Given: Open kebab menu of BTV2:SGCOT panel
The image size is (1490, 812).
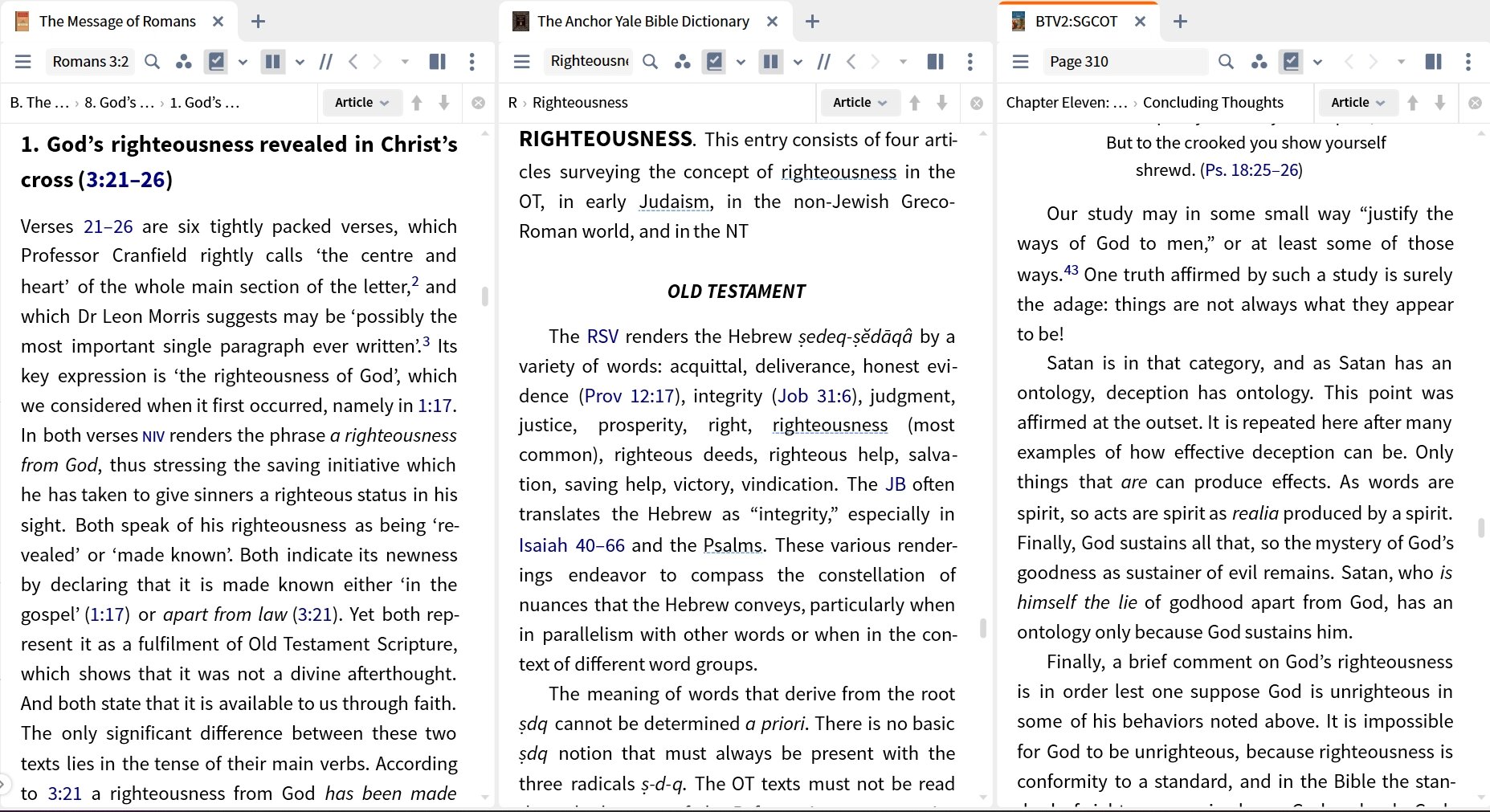Looking at the screenshot, I should click(1468, 62).
